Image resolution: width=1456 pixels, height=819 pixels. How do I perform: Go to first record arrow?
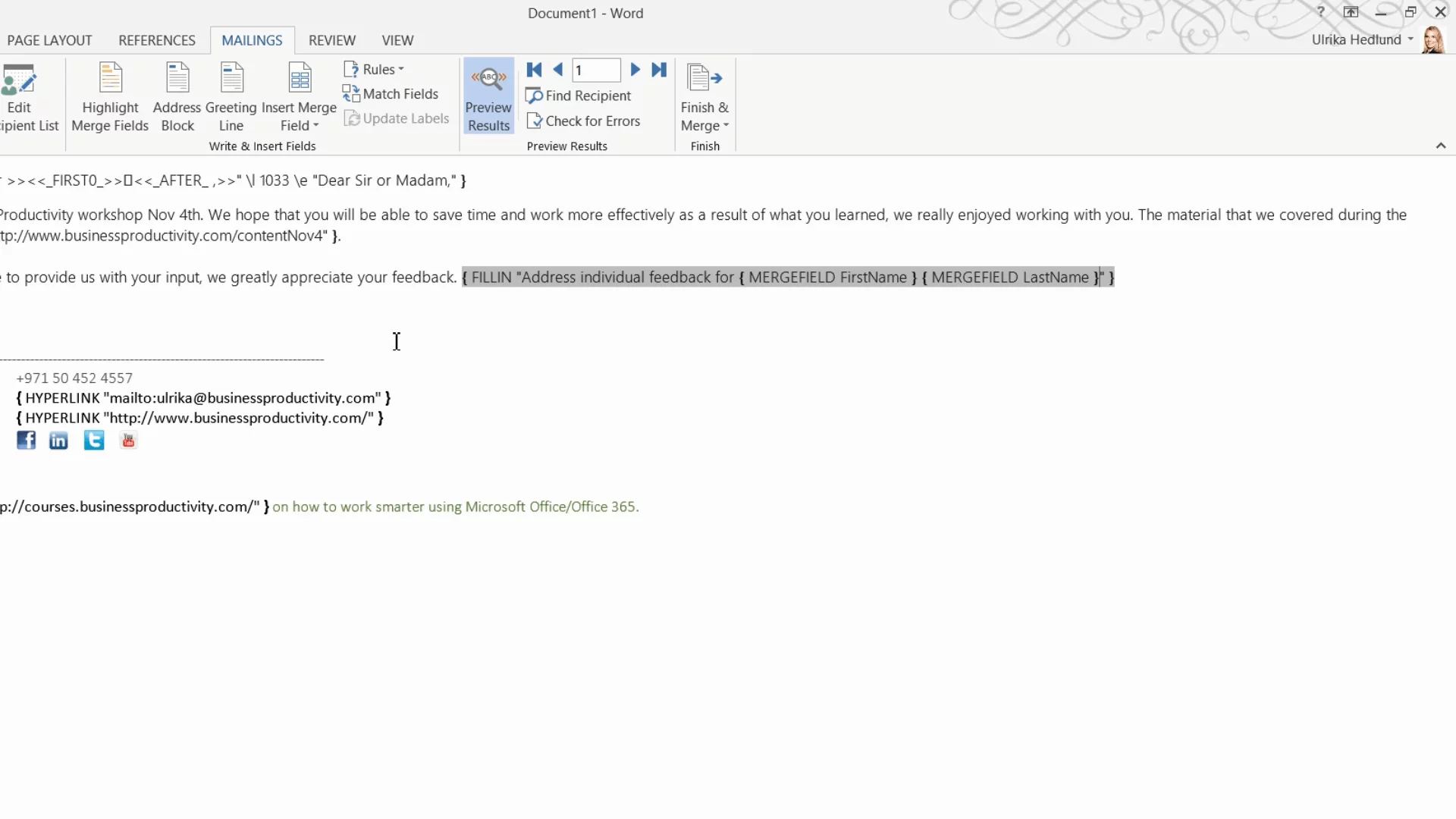(x=534, y=70)
